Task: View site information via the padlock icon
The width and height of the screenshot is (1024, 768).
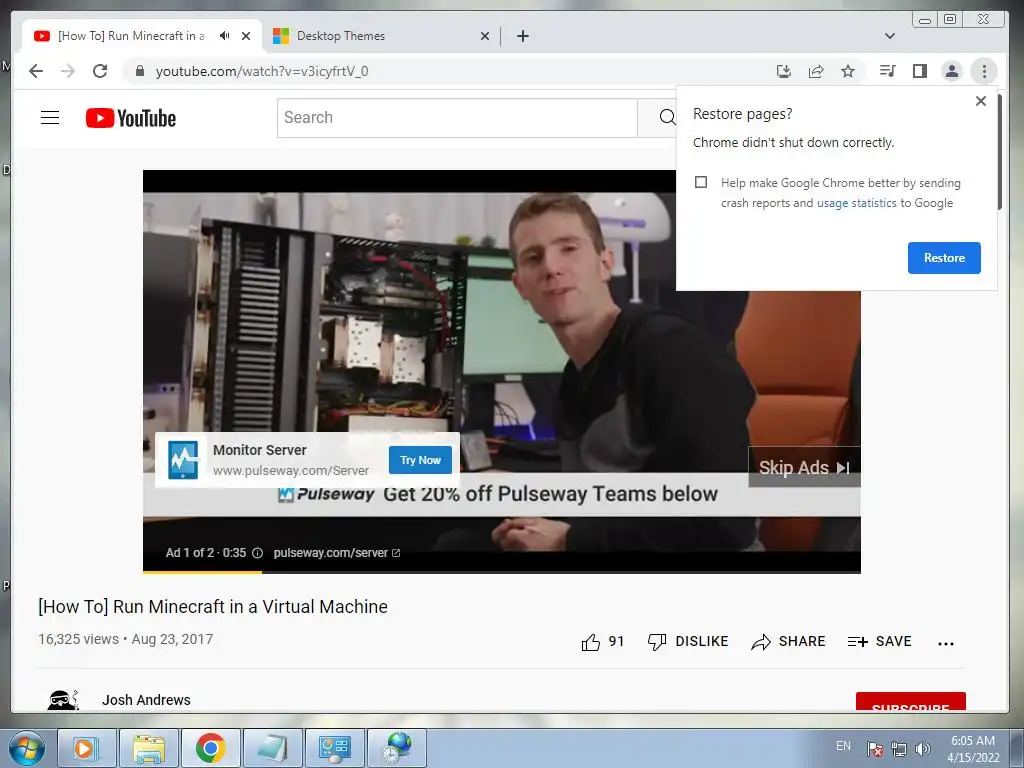Action: [x=139, y=71]
